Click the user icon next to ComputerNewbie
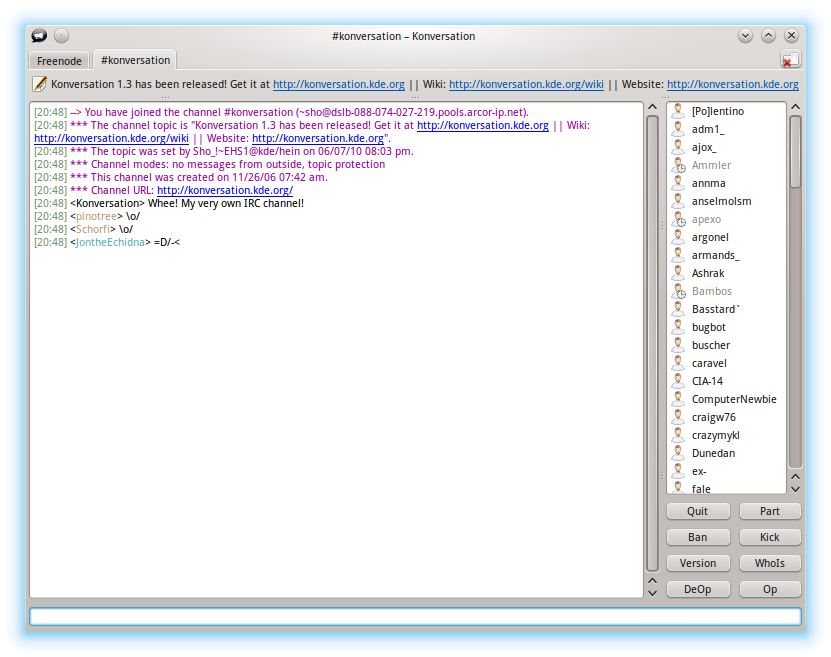This screenshot has height=657, width=831. tap(678, 399)
